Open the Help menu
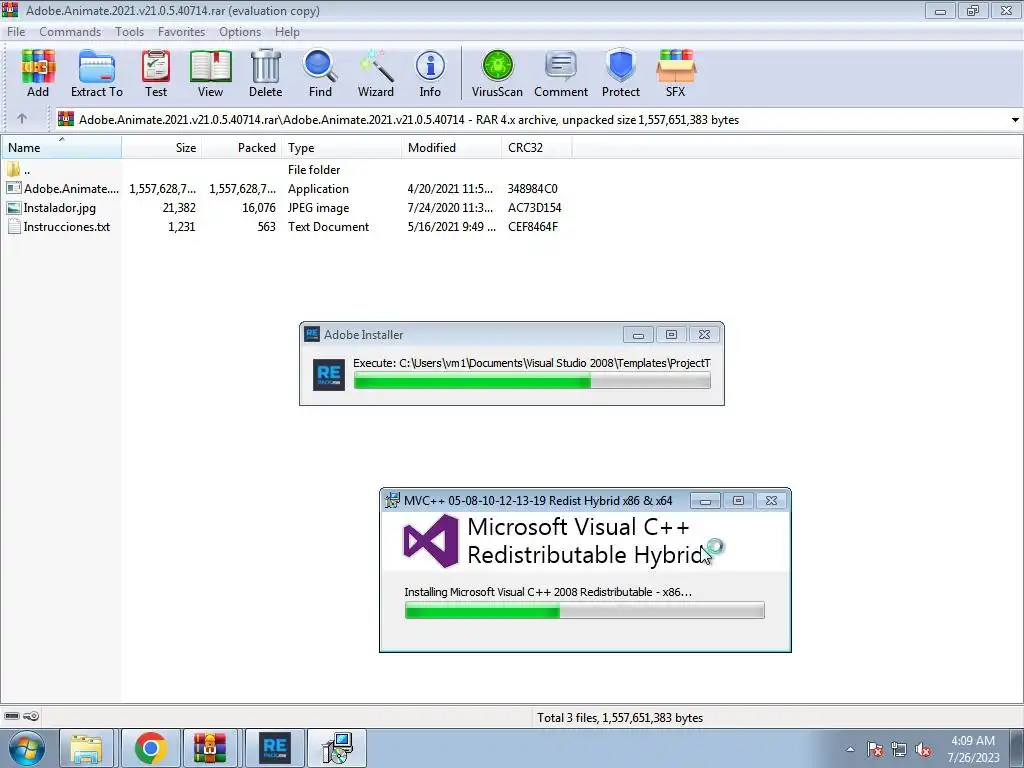The height and width of the screenshot is (768, 1024). tap(287, 31)
